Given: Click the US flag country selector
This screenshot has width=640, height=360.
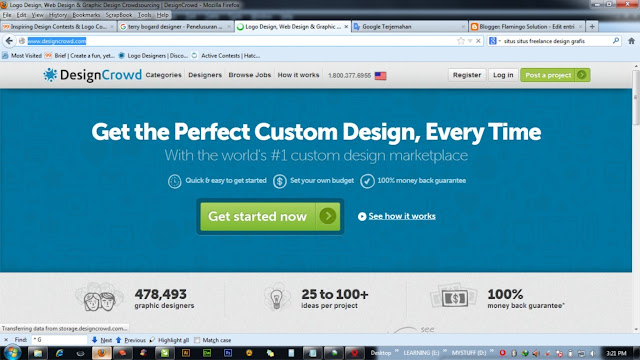Looking at the screenshot, I should 380,76.
